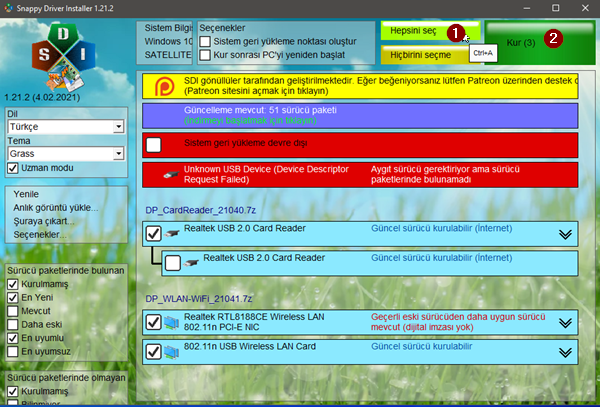Toggle Kurulmamış under 'Sürücü paketlerinde olmayan'
The width and height of the screenshot is (600, 407).
click(x=13, y=391)
